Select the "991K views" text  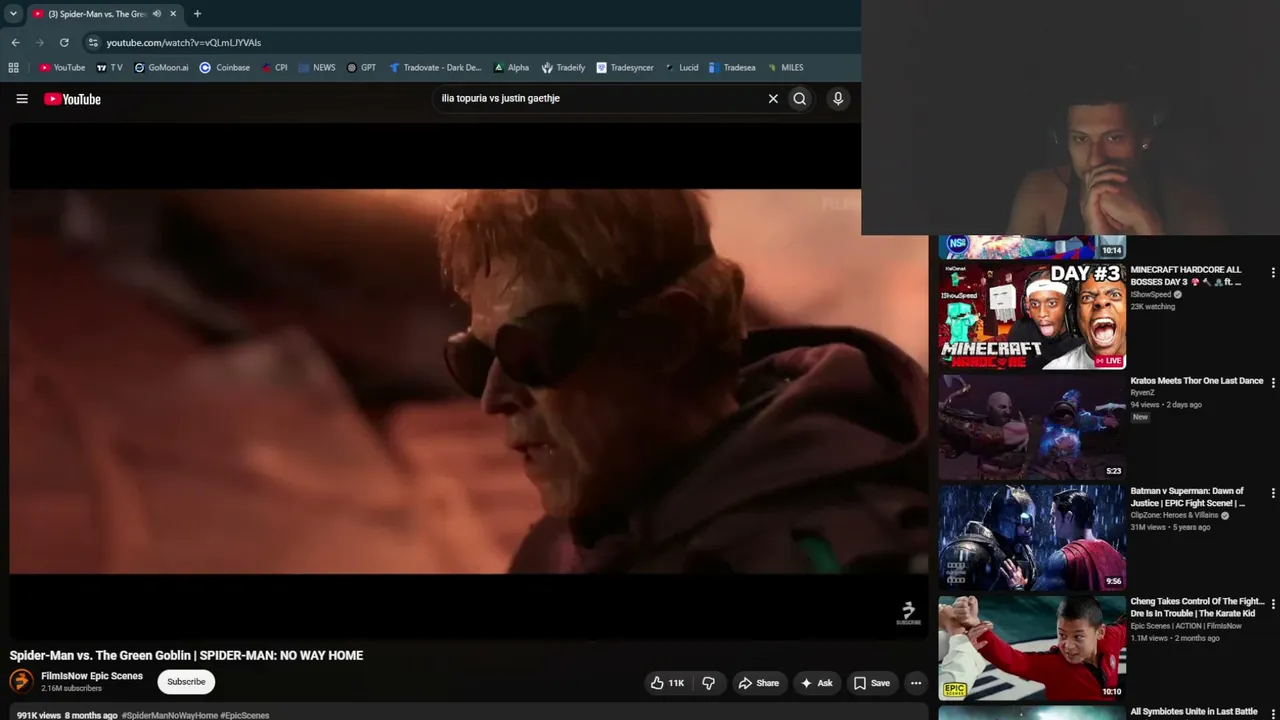[x=39, y=715]
